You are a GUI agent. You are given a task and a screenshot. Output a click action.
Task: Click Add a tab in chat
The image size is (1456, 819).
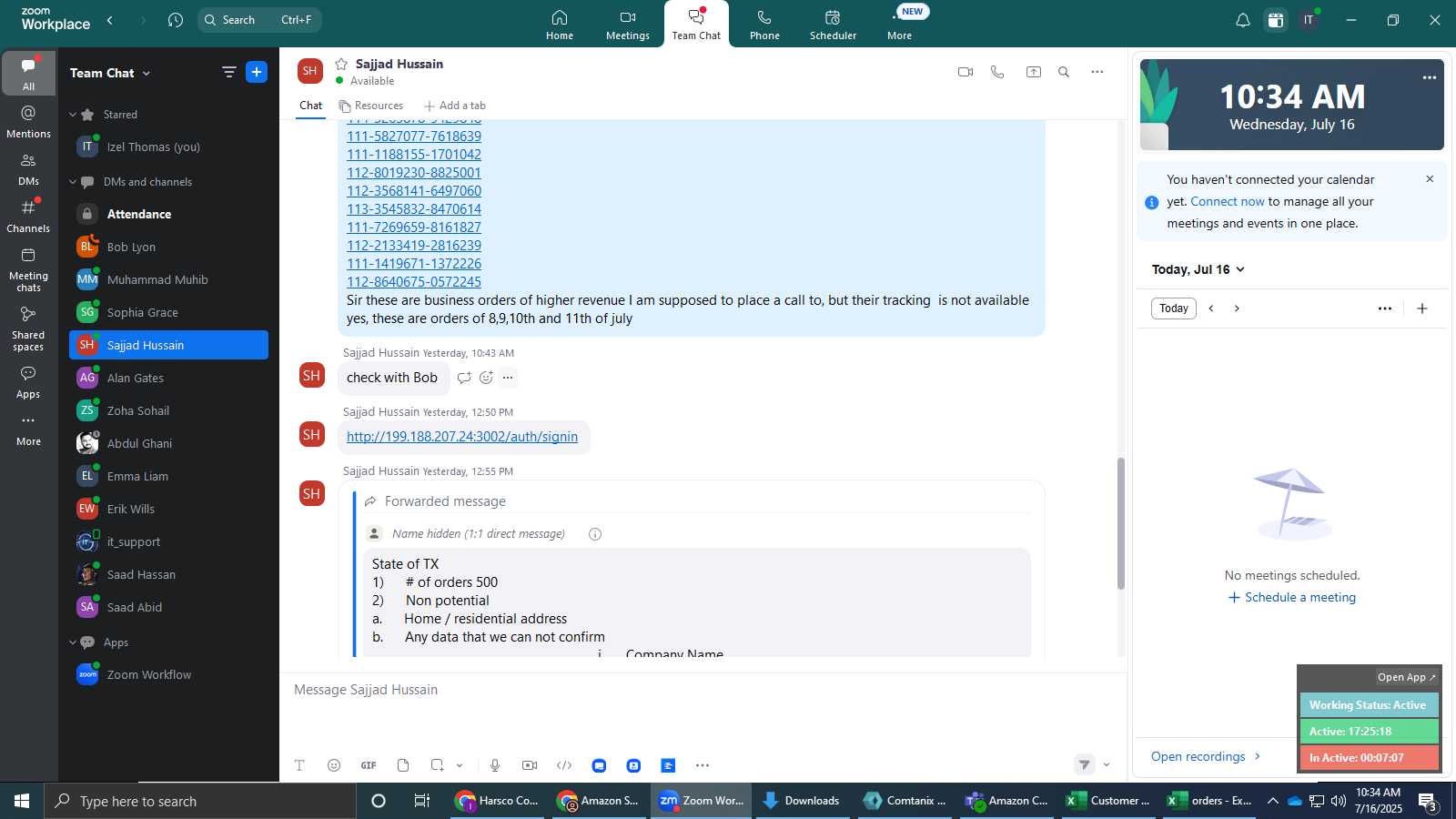click(x=455, y=106)
